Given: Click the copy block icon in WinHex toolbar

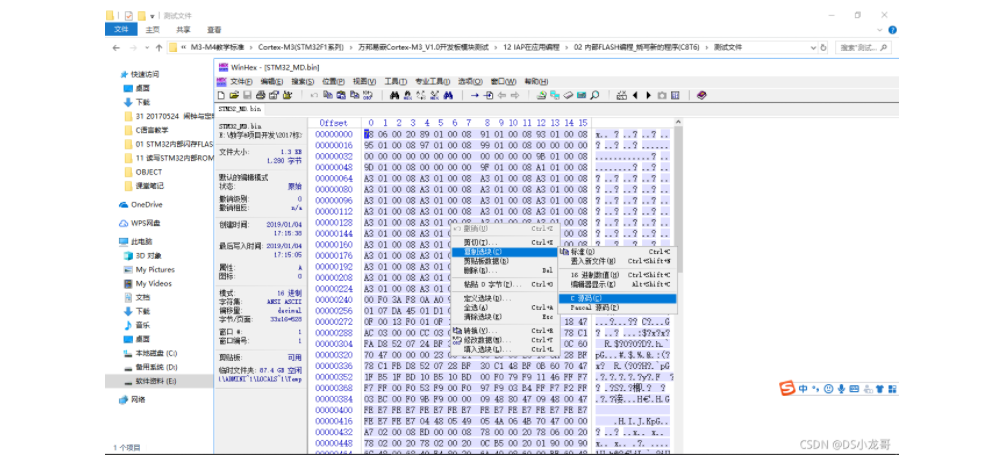Looking at the screenshot, I should pyautogui.click(x=327, y=95).
